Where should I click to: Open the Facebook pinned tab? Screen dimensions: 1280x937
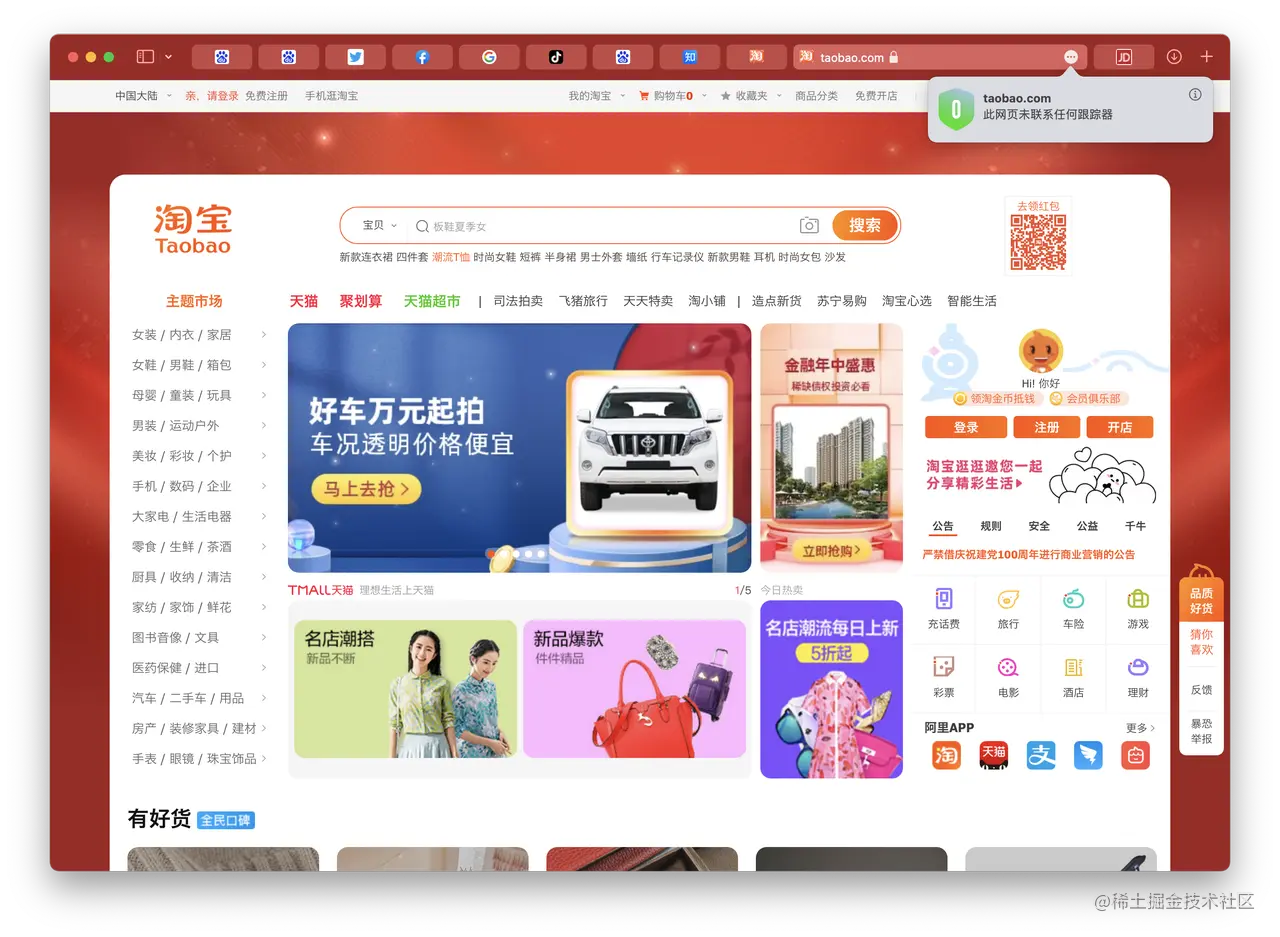click(422, 57)
